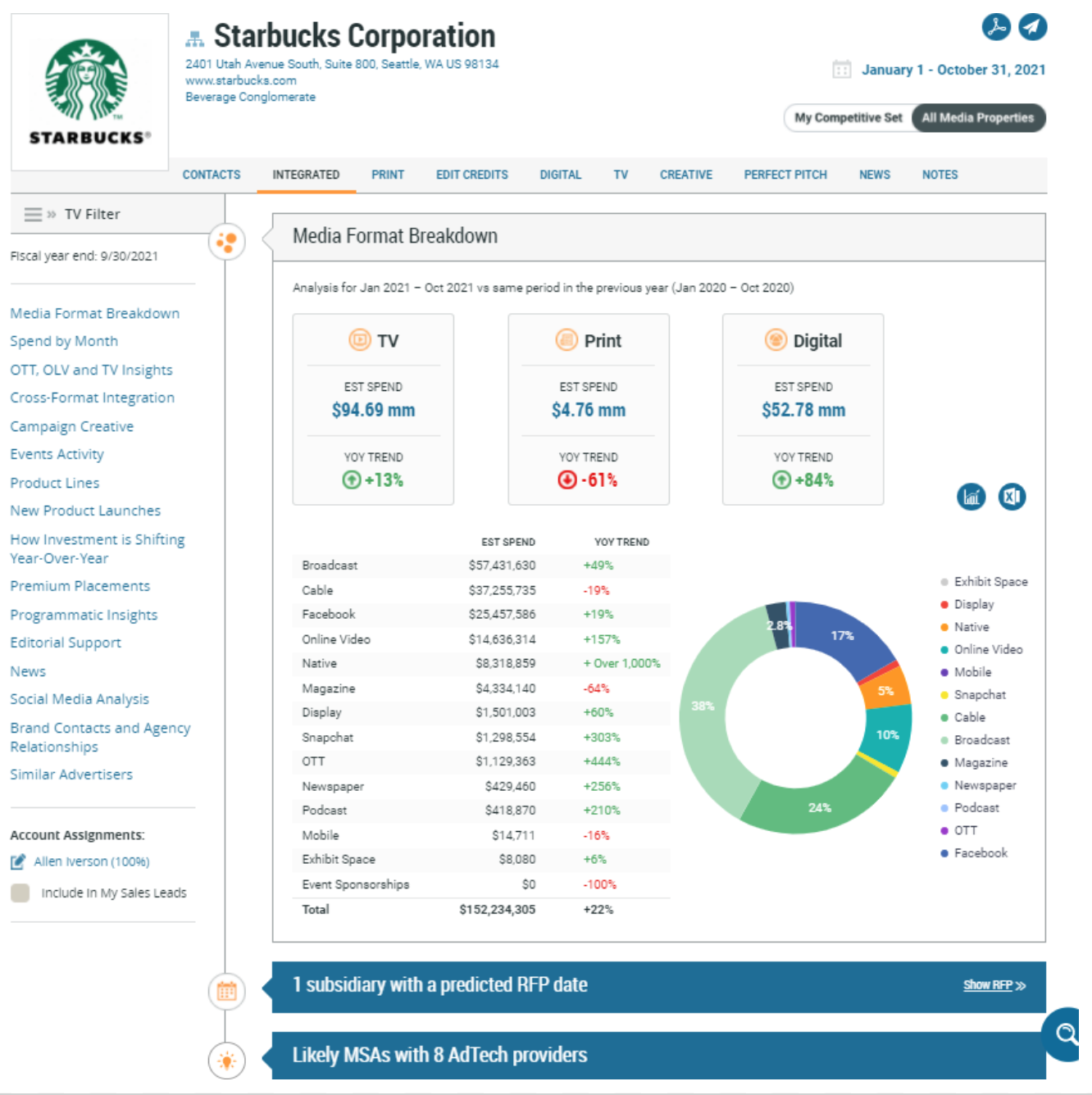The height and width of the screenshot is (1095, 1092).
Task: Click the 24% Cable pie slice
Action: (x=820, y=807)
